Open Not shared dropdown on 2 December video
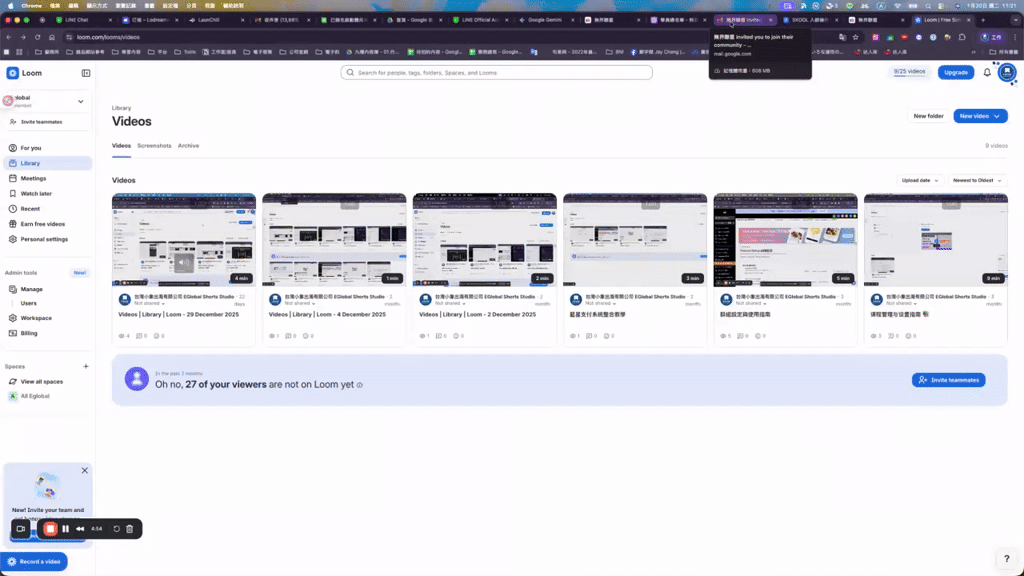 451,304
